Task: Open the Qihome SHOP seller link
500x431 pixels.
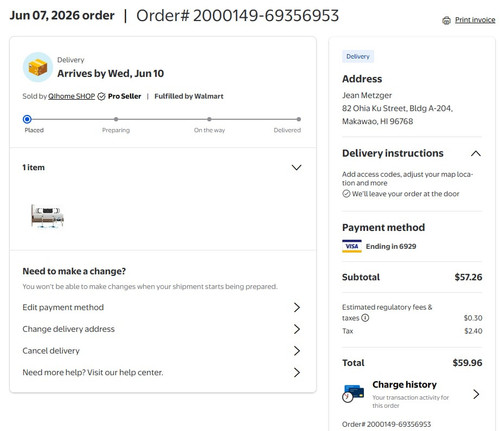Action: point(72,96)
